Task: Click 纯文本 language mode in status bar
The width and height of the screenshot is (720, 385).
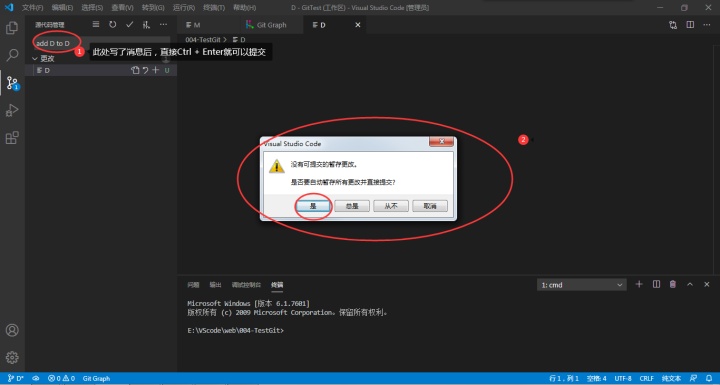Action: coord(671,379)
